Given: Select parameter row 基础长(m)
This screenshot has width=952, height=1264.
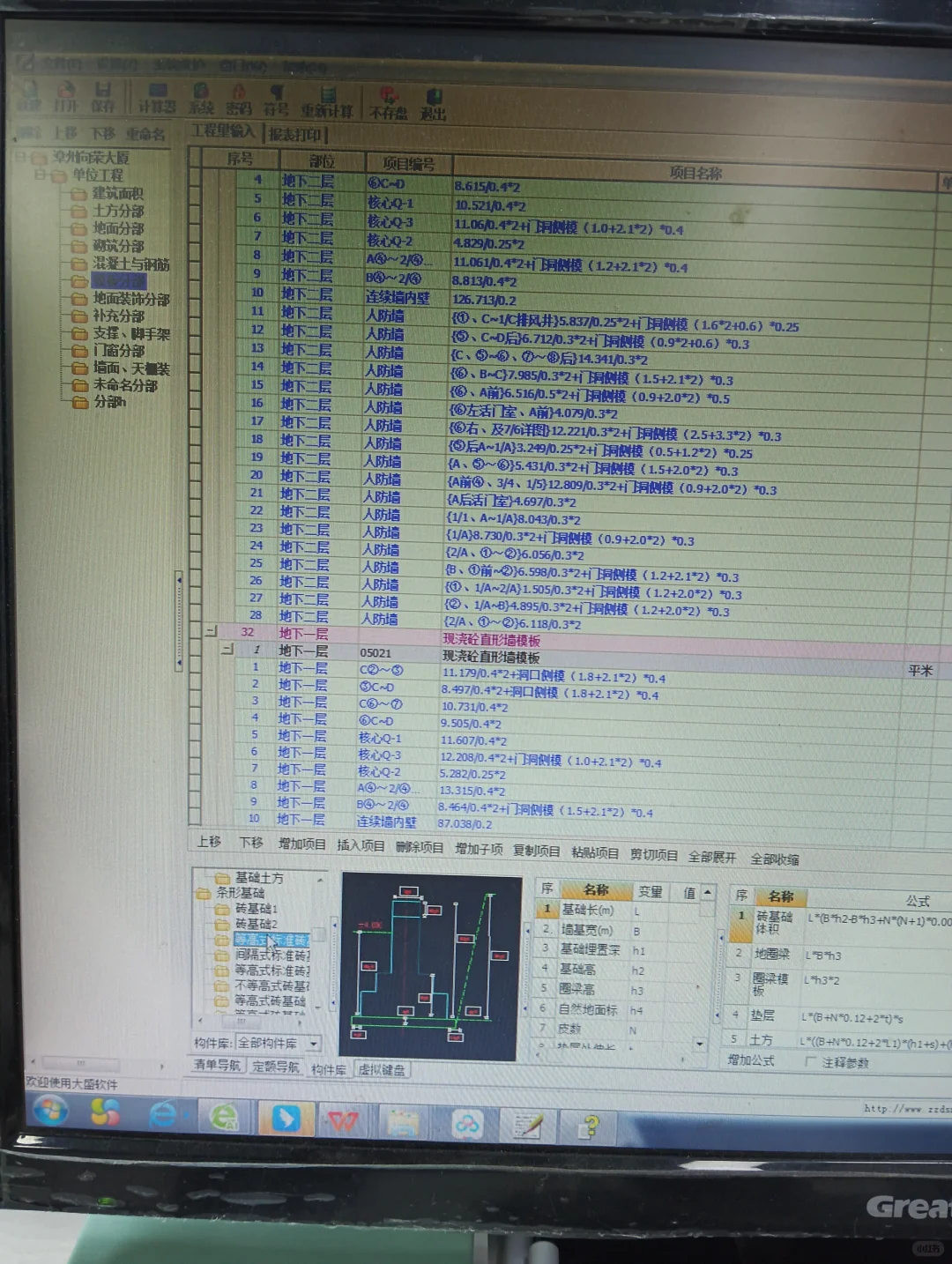Looking at the screenshot, I should tap(619, 910).
